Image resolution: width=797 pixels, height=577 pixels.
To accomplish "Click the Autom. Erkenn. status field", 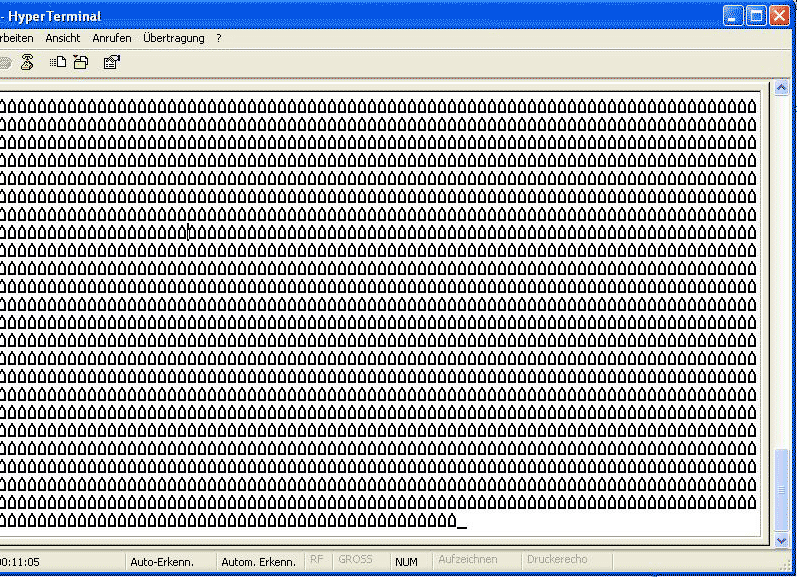I will coord(259,562).
